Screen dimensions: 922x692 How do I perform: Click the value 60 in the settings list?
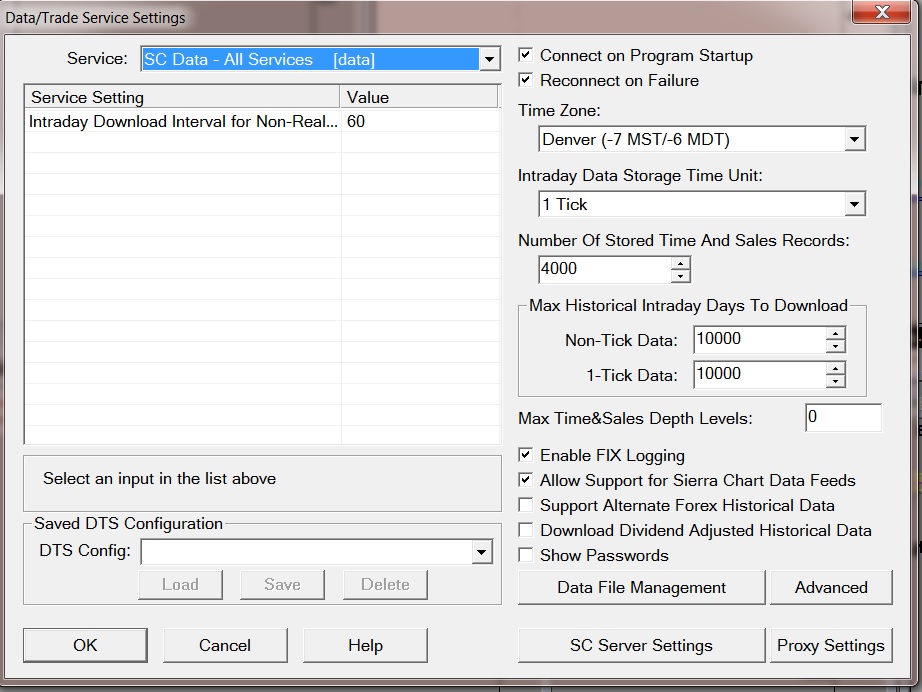(x=356, y=122)
